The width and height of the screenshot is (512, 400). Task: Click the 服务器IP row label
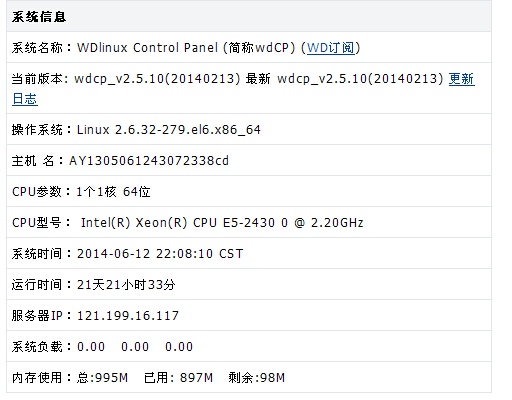coord(37,316)
